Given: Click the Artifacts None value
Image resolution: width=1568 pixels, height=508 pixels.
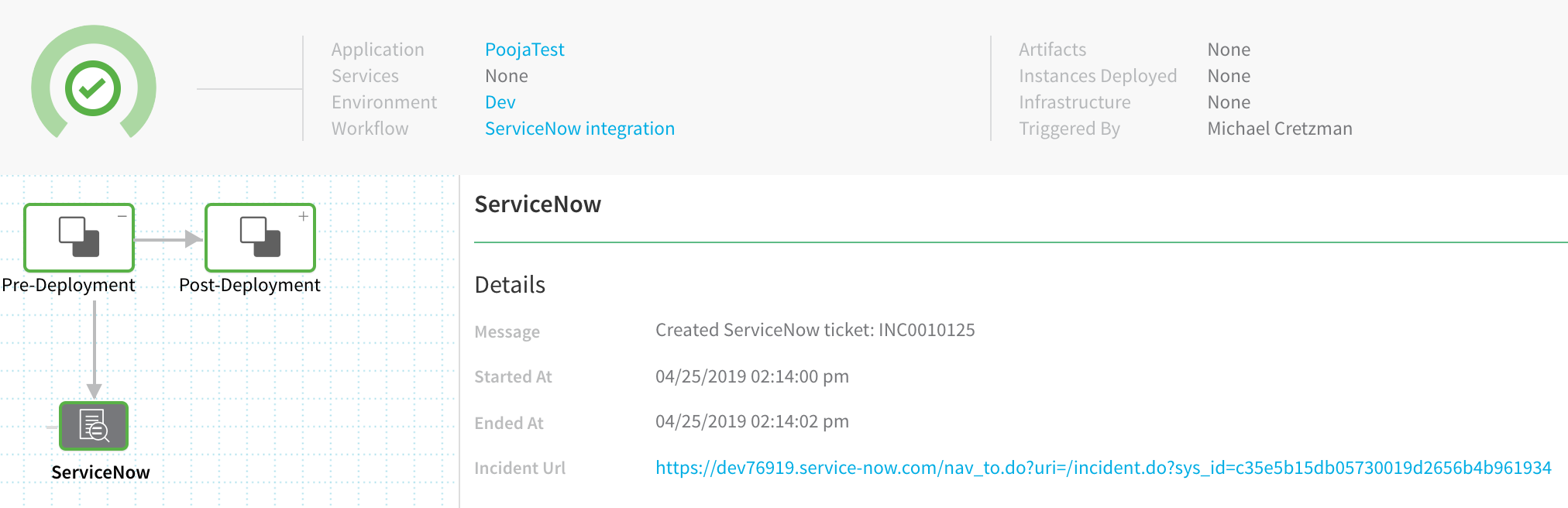Looking at the screenshot, I should [1229, 50].
